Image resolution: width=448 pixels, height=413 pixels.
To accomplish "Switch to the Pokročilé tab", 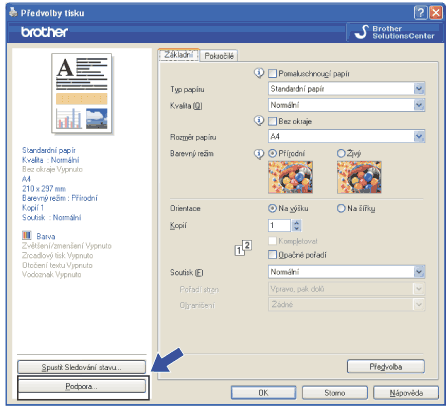I will point(219,56).
